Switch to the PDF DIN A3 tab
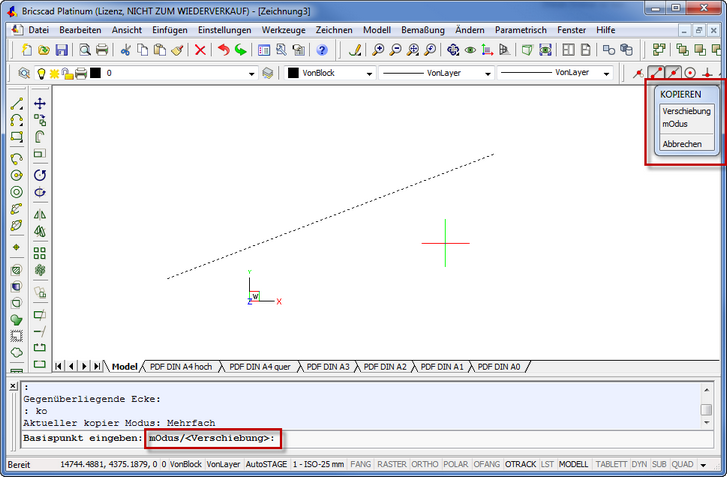 (328, 367)
